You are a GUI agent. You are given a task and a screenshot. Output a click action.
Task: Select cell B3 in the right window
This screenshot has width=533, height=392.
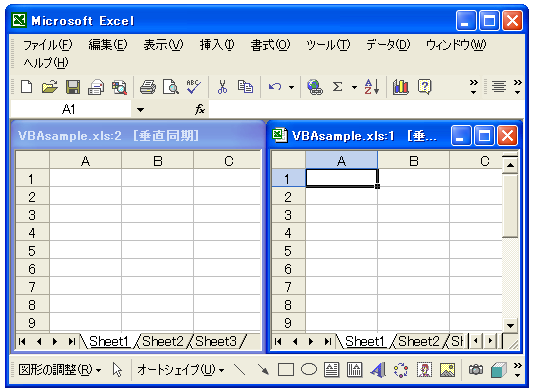point(413,215)
